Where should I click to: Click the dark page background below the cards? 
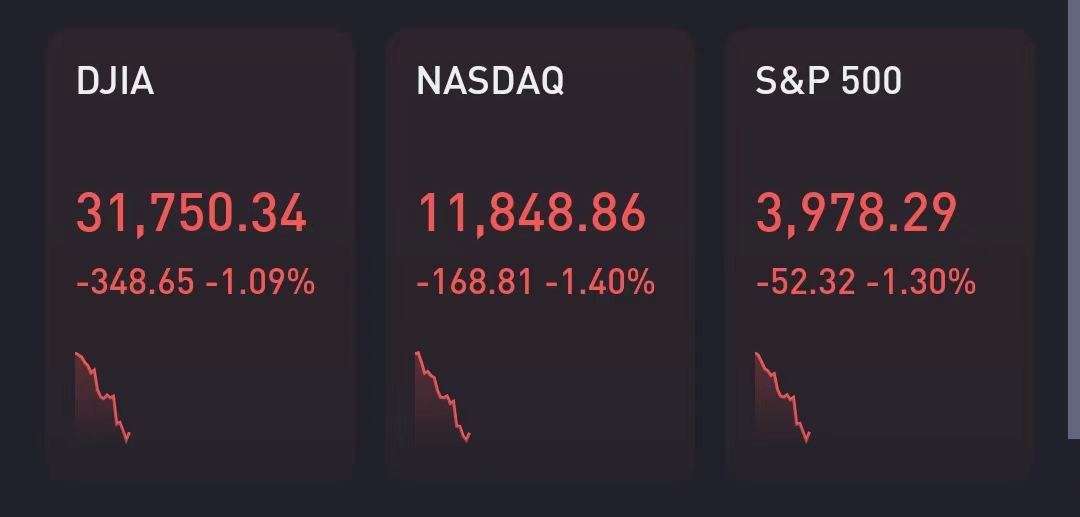pos(540,502)
